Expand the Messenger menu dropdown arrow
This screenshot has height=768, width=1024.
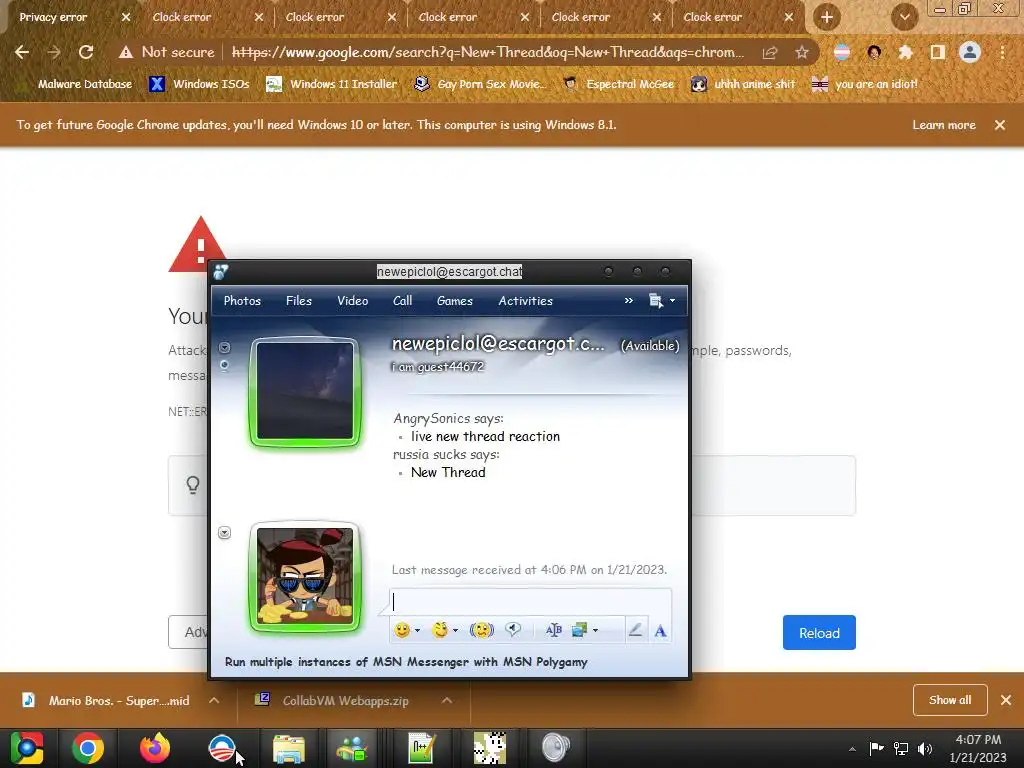tap(672, 300)
